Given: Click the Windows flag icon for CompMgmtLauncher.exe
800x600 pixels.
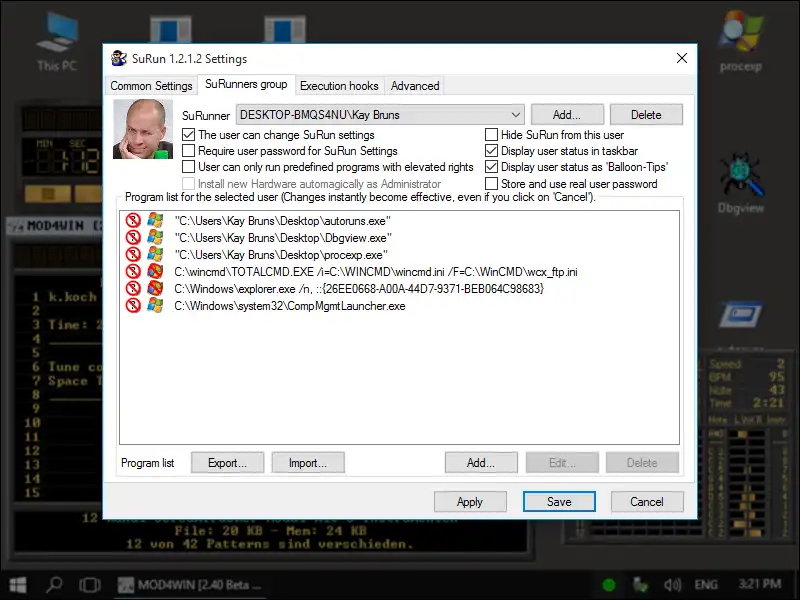Looking at the screenshot, I should tap(155, 306).
